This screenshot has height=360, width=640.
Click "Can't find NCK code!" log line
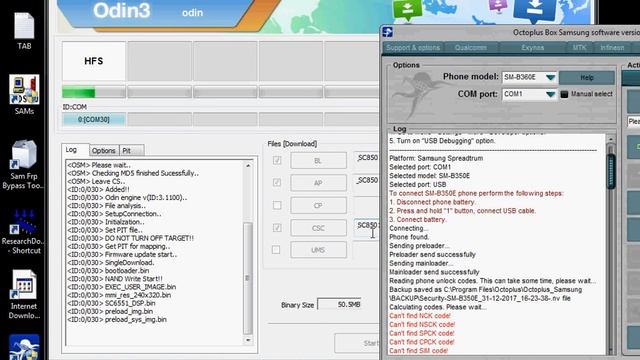click(420, 316)
